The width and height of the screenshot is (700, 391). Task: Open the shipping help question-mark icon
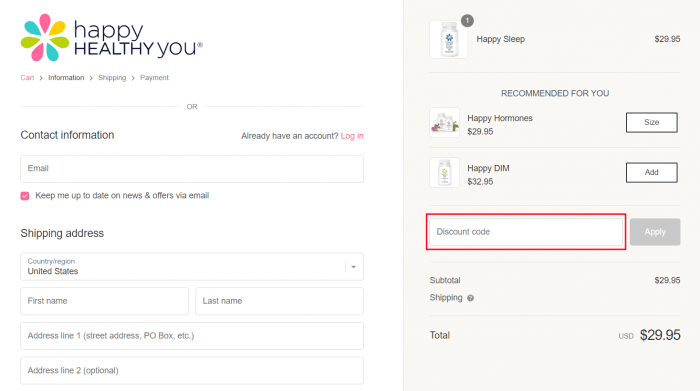[x=470, y=298]
